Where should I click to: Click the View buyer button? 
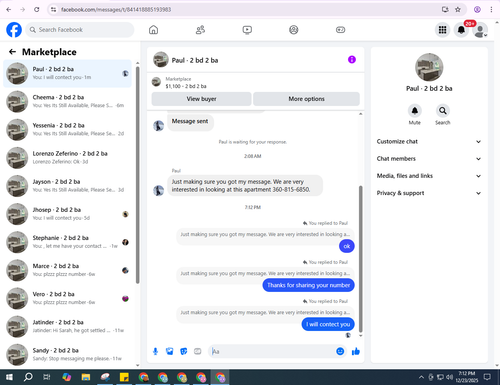201,99
